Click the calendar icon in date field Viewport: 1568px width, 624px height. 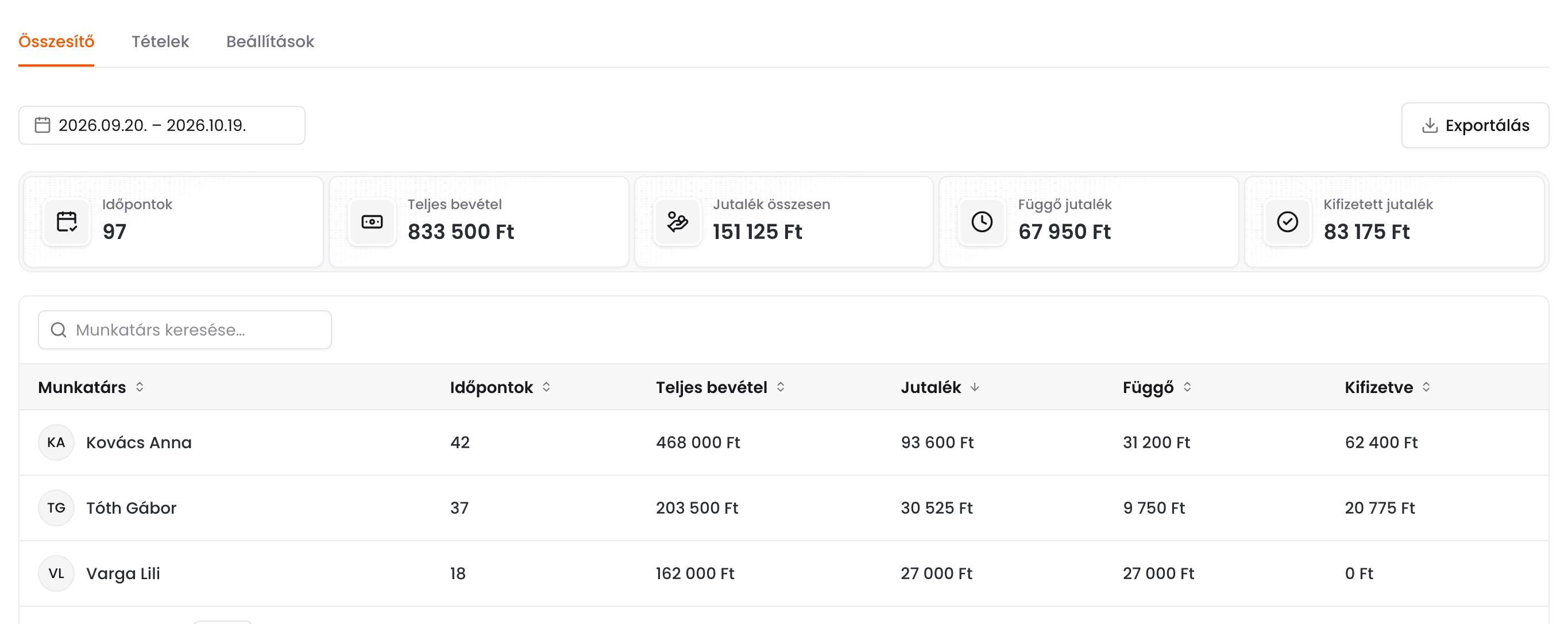tap(43, 125)
